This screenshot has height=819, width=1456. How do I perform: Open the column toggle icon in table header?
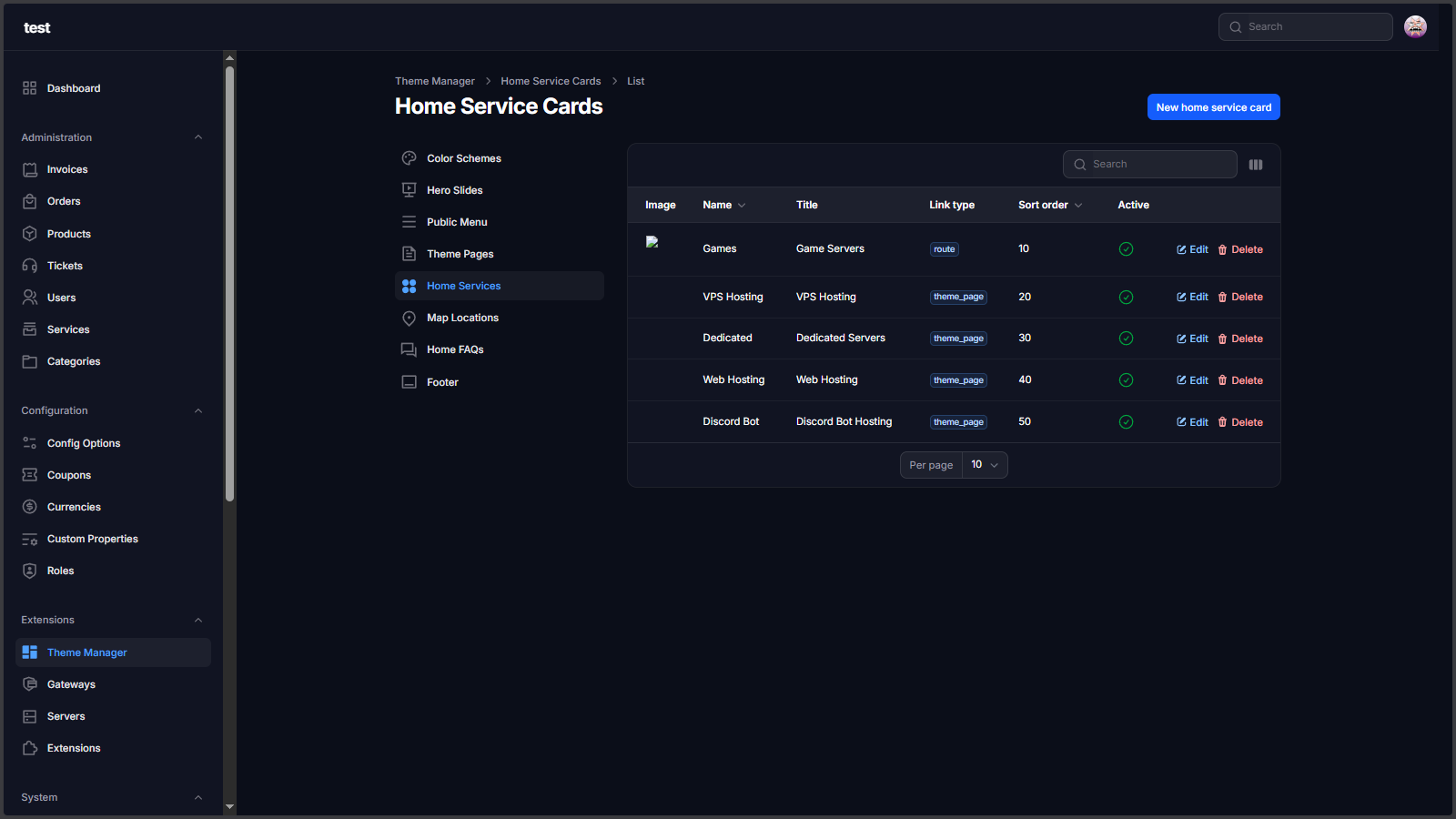click(1256, 165)
